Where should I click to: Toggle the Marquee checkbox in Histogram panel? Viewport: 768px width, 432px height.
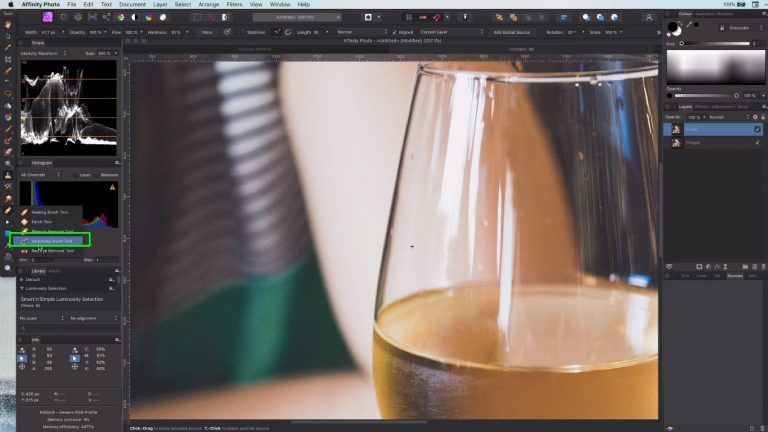[96, 175]
